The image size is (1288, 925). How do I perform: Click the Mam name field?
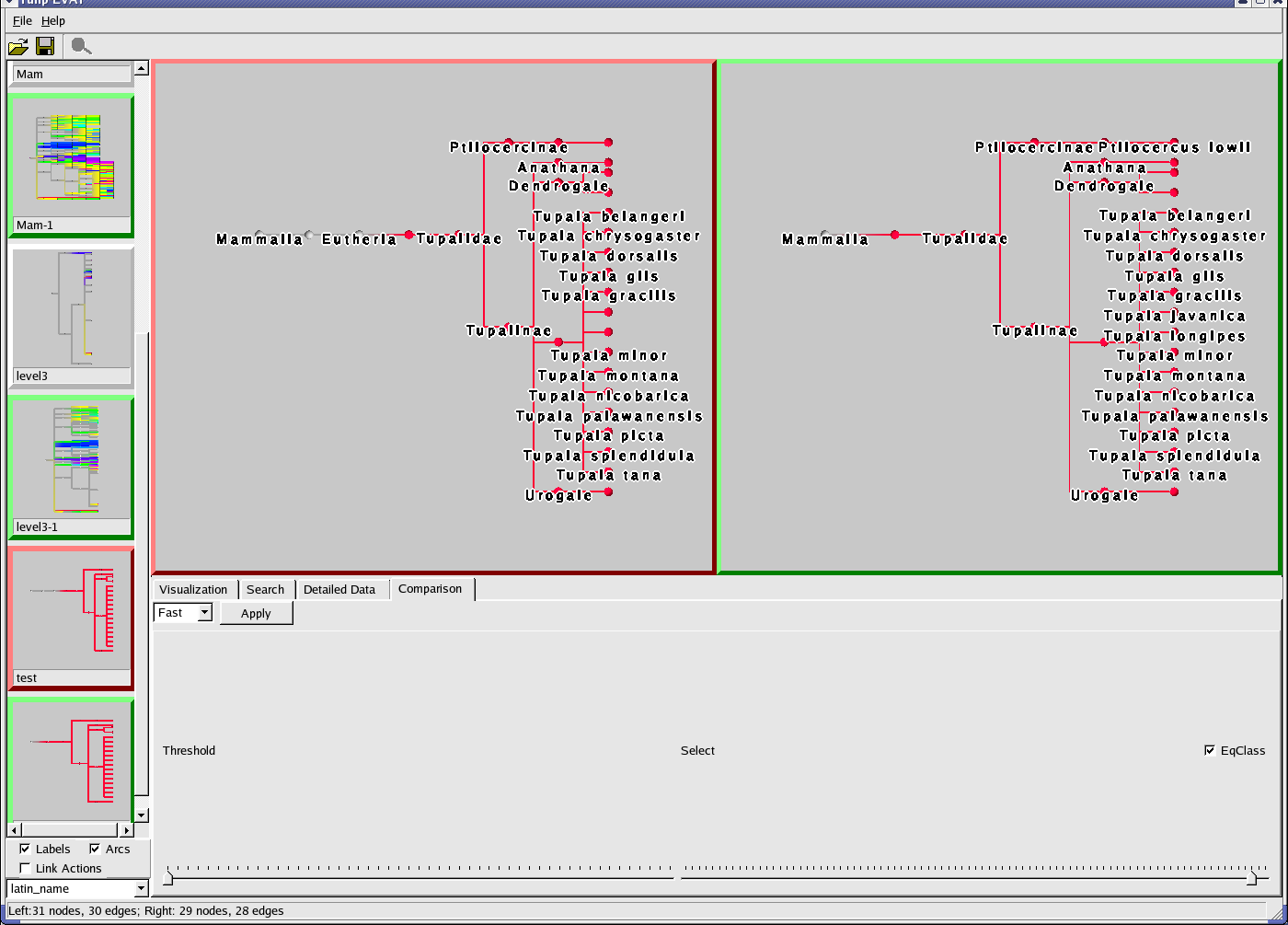(73, 75)
